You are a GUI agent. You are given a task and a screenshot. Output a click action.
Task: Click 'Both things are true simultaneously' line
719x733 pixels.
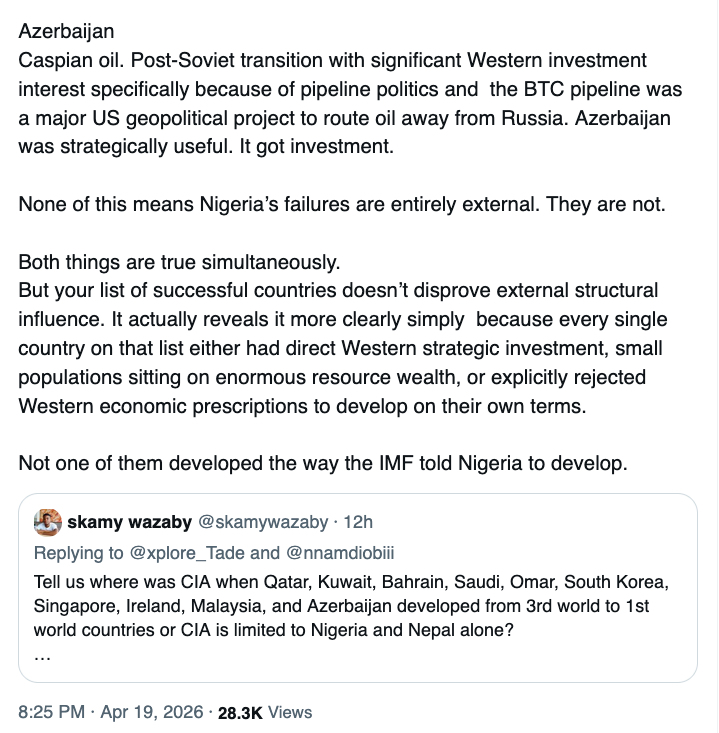[x=180, y=263]
